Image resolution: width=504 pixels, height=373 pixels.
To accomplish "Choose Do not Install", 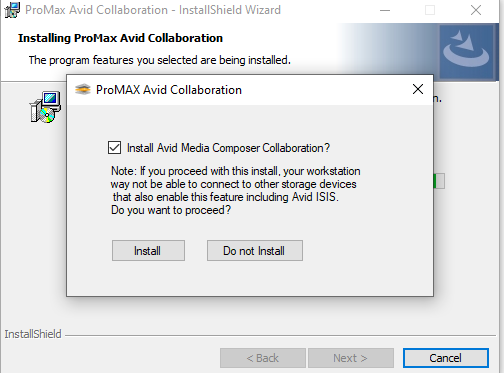I will point(255,251).
